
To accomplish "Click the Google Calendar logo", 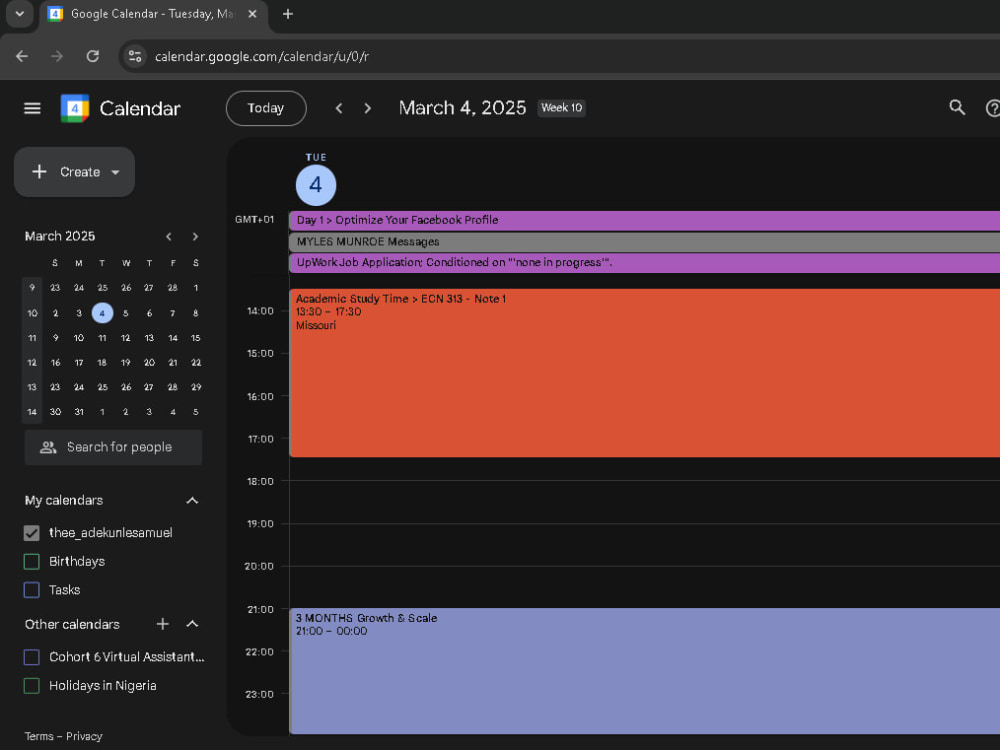I will [75, 108].
